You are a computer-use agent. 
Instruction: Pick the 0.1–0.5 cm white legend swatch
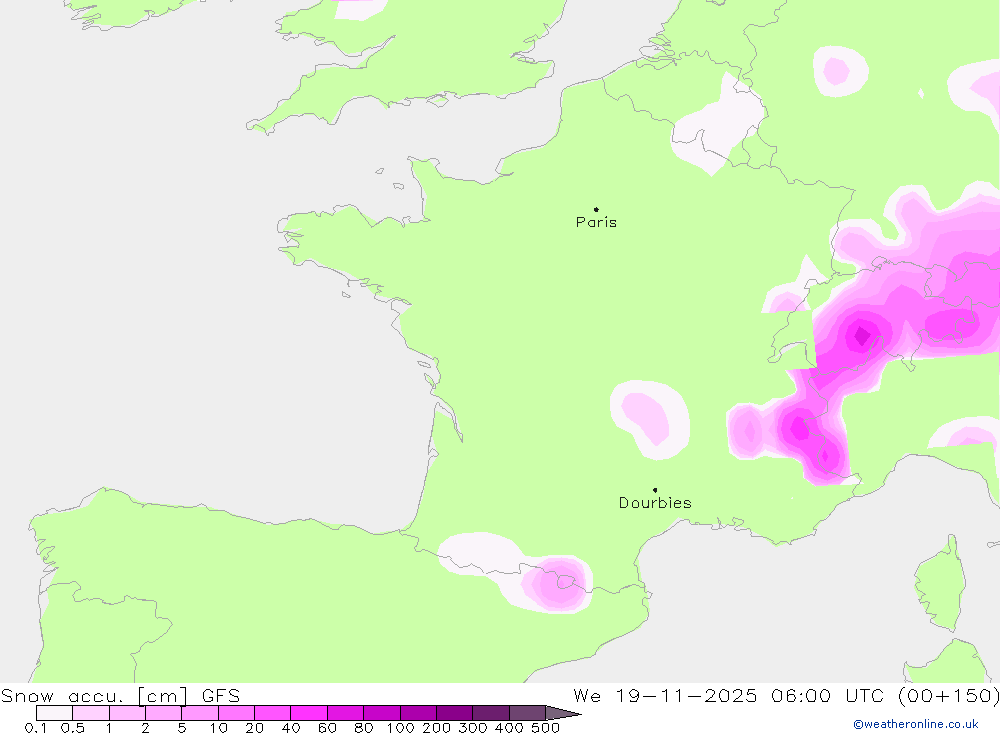coord(54,713)
